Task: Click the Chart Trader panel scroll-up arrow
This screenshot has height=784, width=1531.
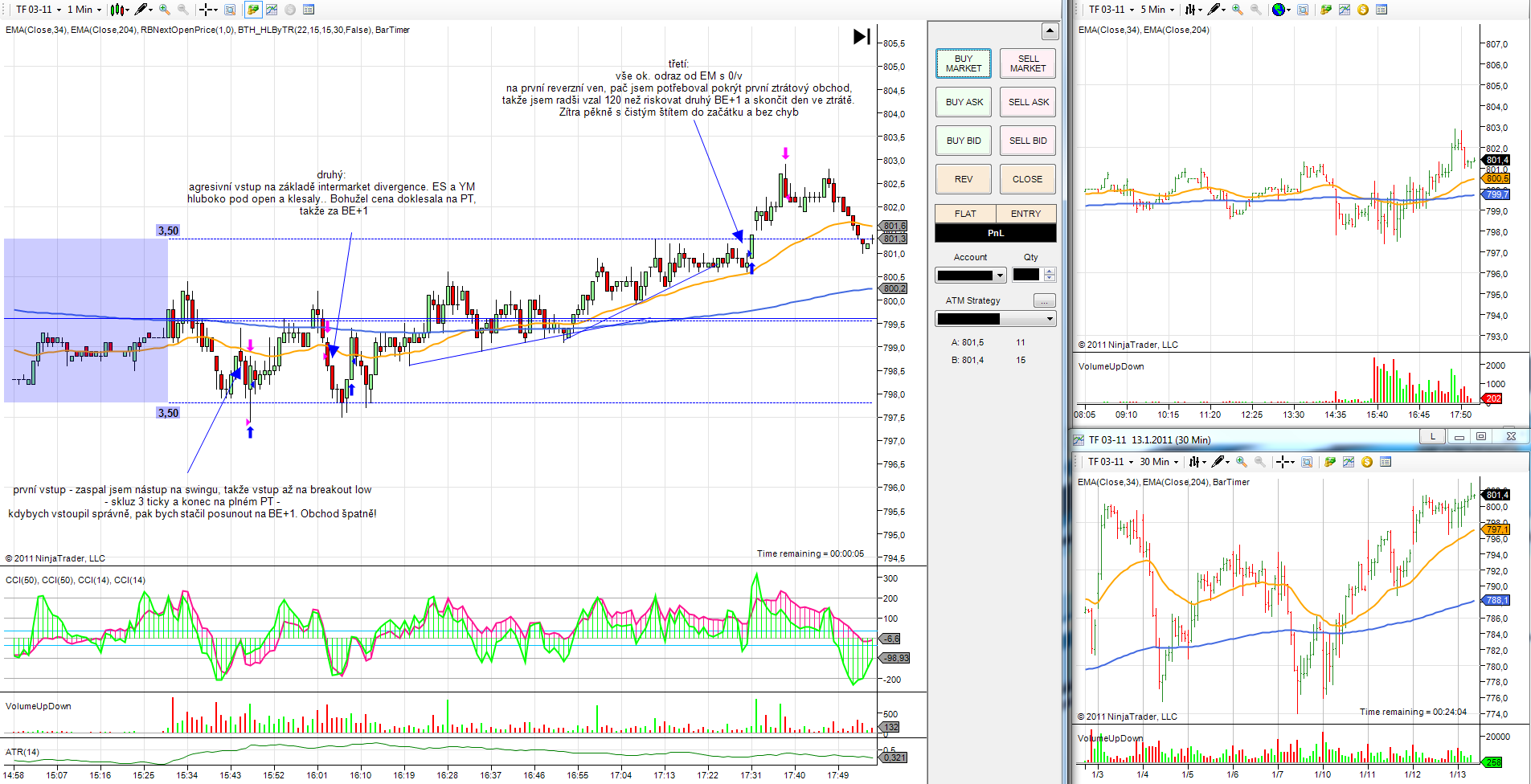Action: [1050, 31]
